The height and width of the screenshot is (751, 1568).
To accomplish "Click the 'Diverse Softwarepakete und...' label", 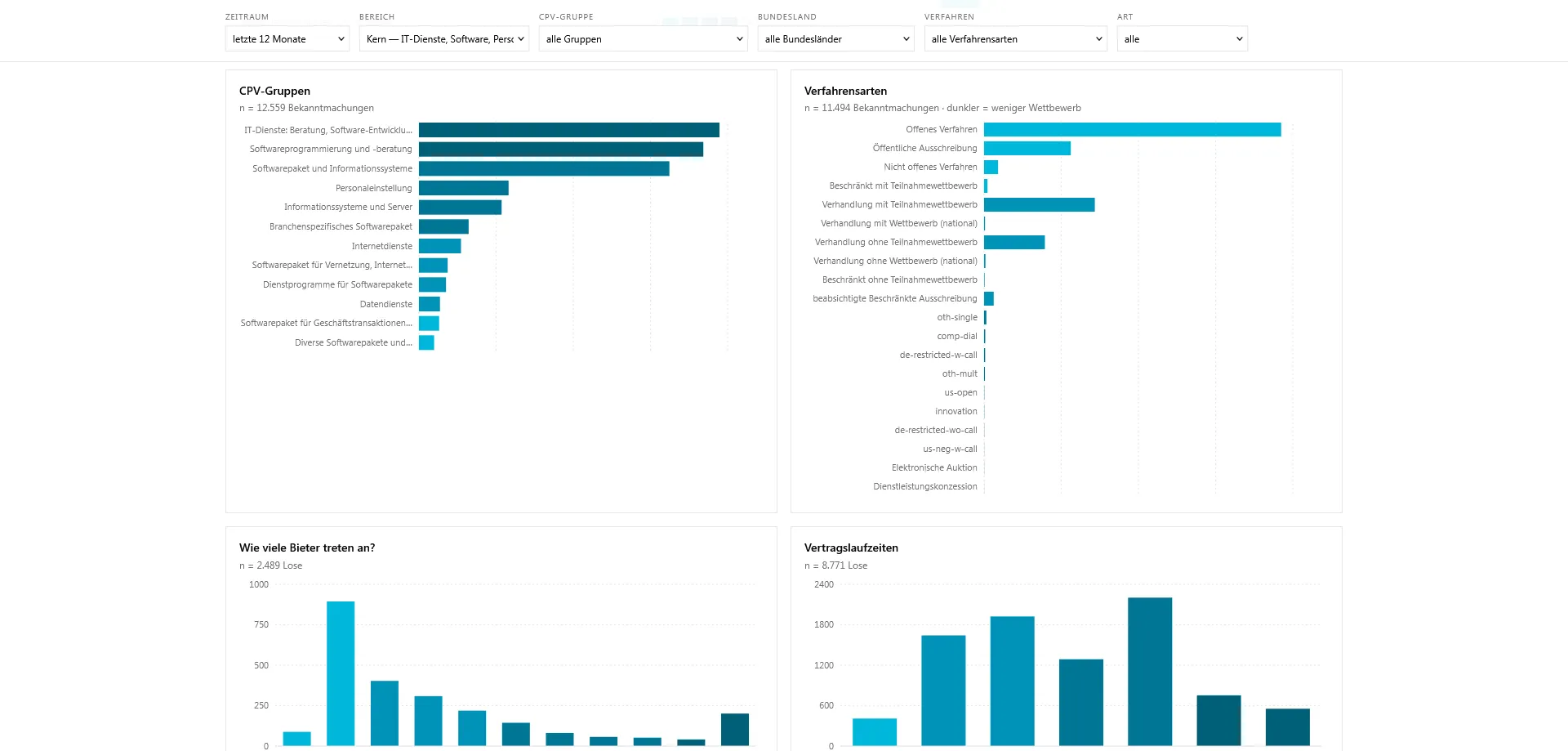I will pyautogui.click(x=354, y=342).
